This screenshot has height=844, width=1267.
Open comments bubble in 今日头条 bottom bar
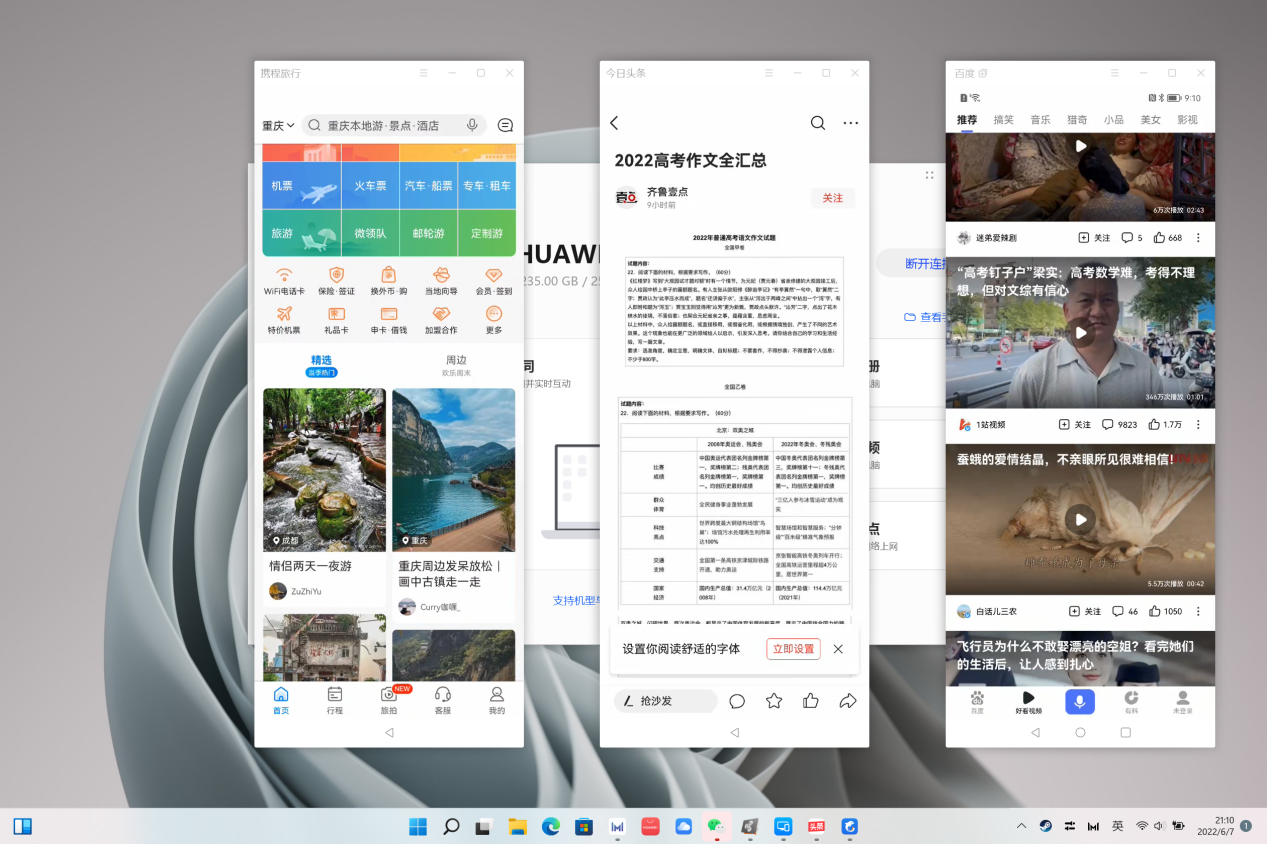pos(737,701)
